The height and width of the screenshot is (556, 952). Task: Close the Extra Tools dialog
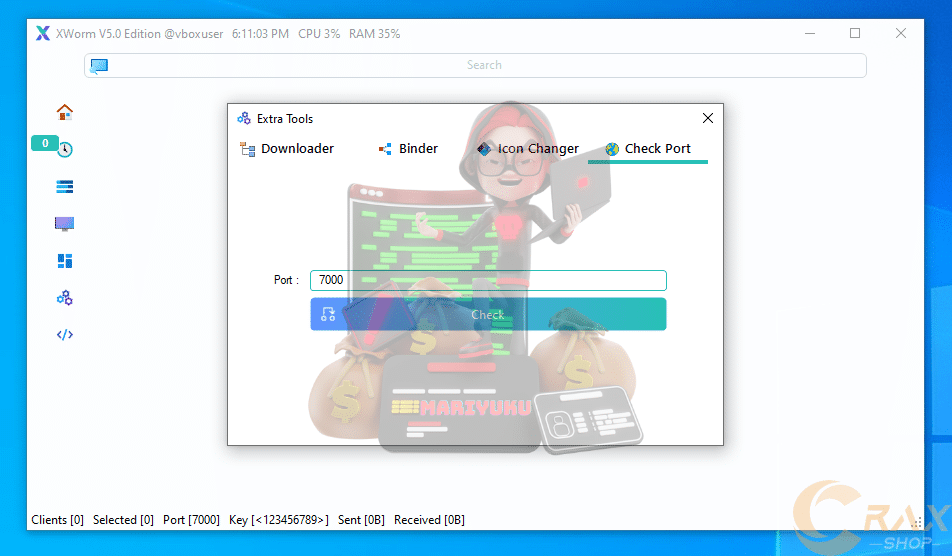point(708,118)
